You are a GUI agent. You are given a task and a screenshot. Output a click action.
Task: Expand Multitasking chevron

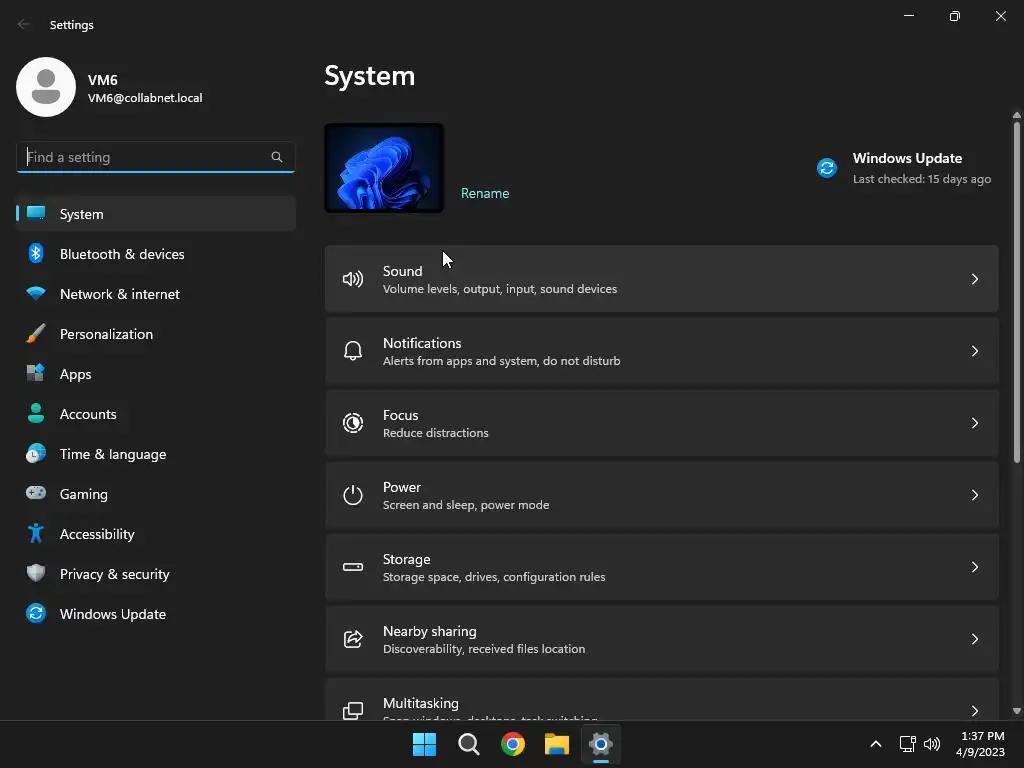(974, 711)
